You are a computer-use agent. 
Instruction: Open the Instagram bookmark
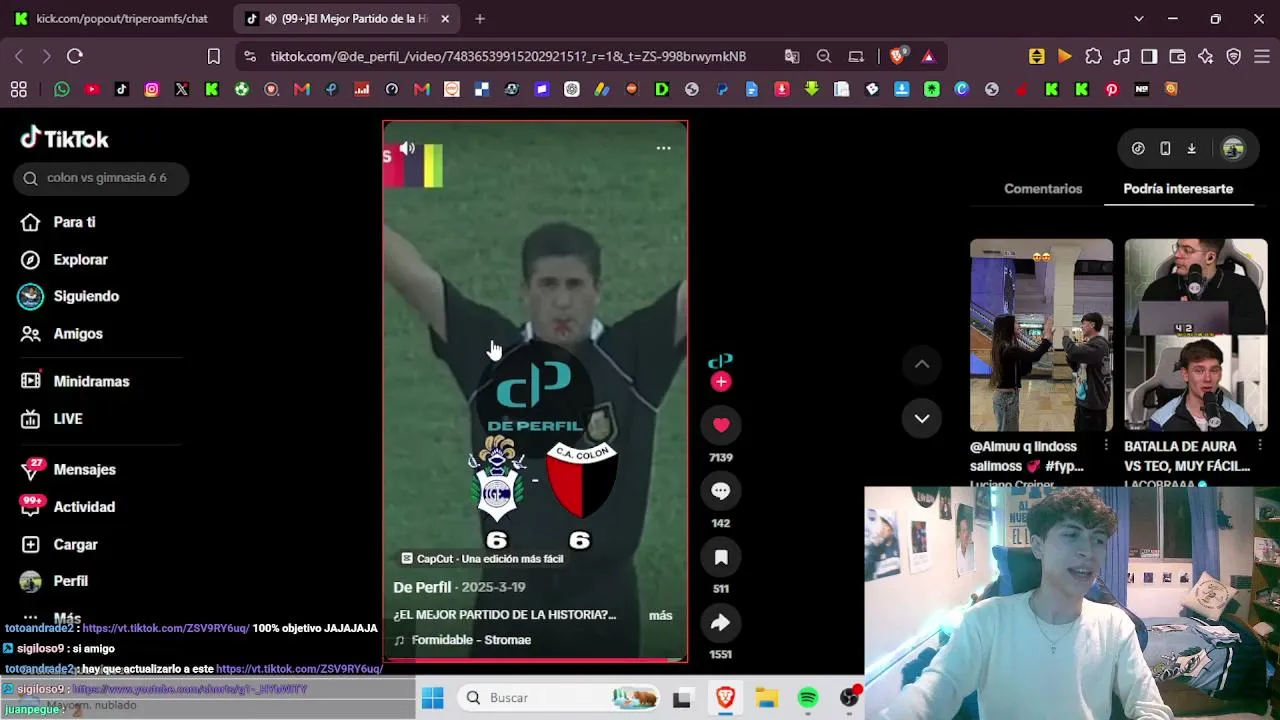coord(152,90)
